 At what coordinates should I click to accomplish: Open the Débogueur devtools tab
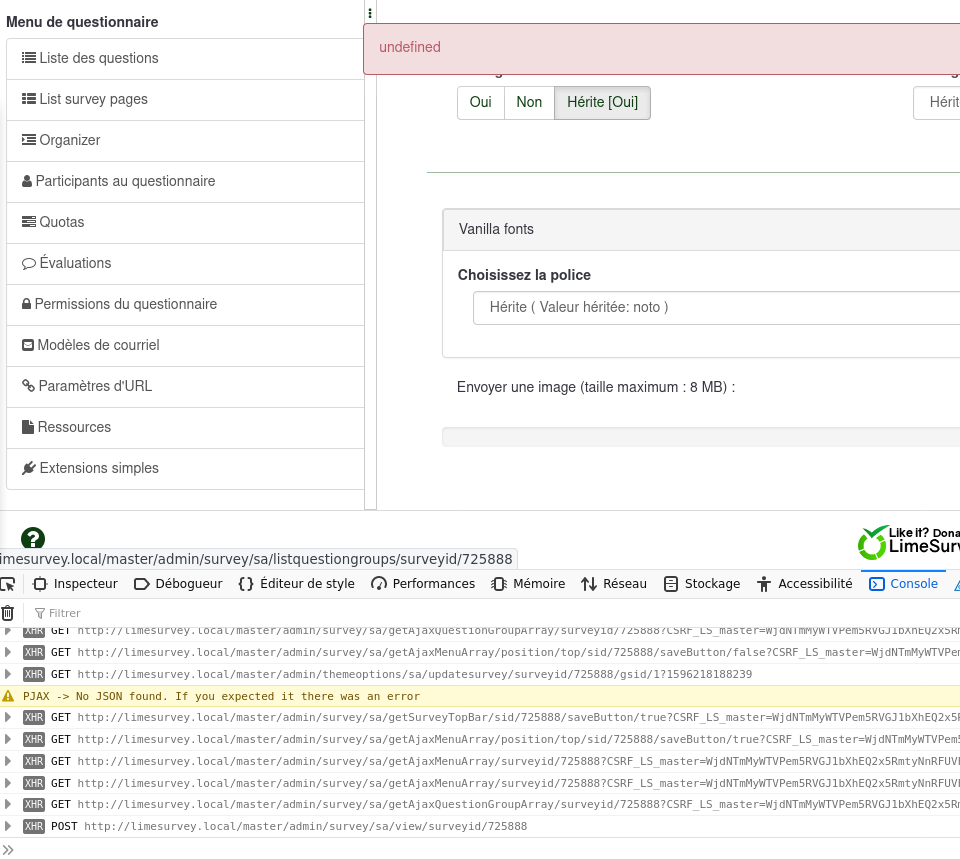[x=178, y=584]
